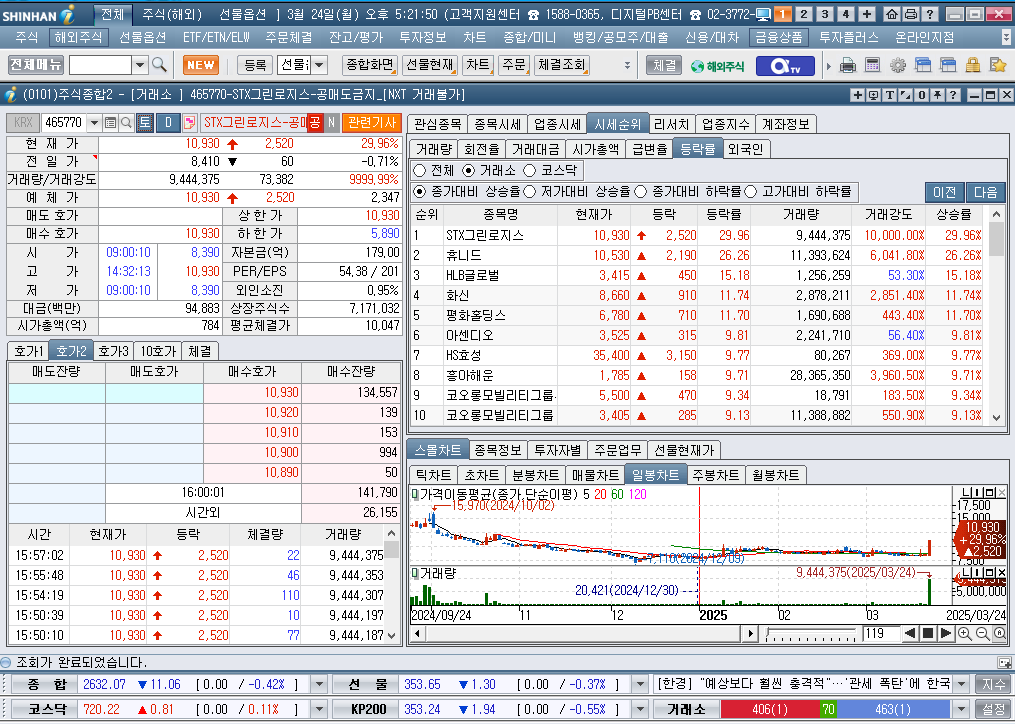Open settings gear icon in toolbar
This screenshot has height=724, width=1015.
coord(898,65)
